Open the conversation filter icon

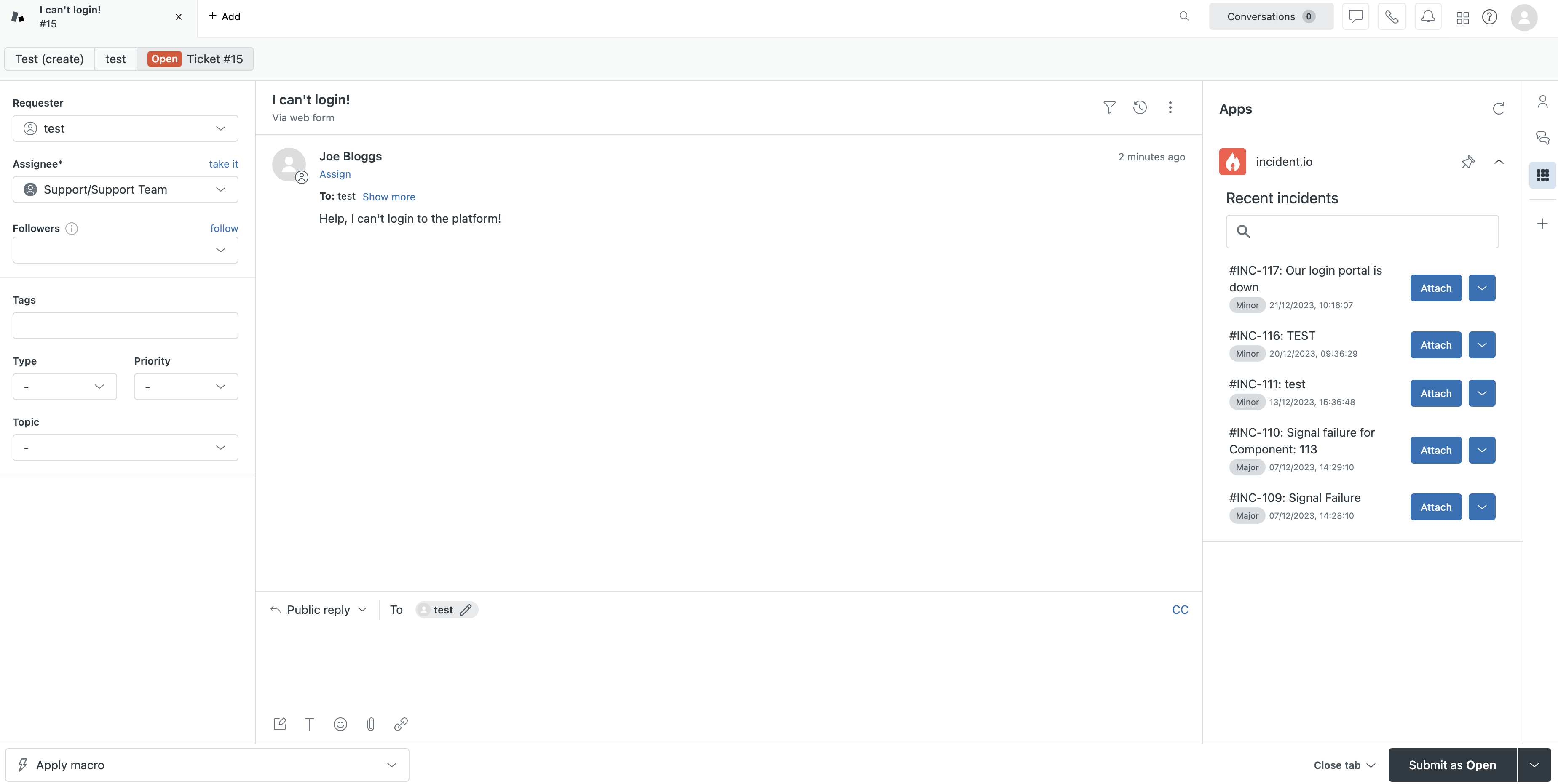1109,108
